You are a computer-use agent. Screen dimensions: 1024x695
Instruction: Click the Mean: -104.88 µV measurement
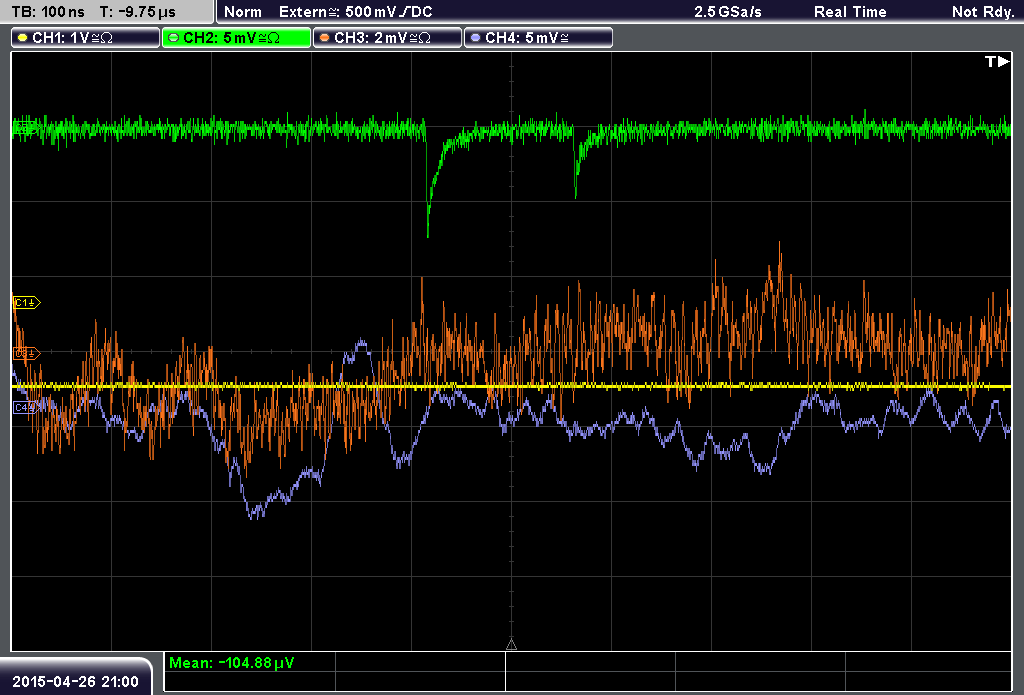point(232,663)
